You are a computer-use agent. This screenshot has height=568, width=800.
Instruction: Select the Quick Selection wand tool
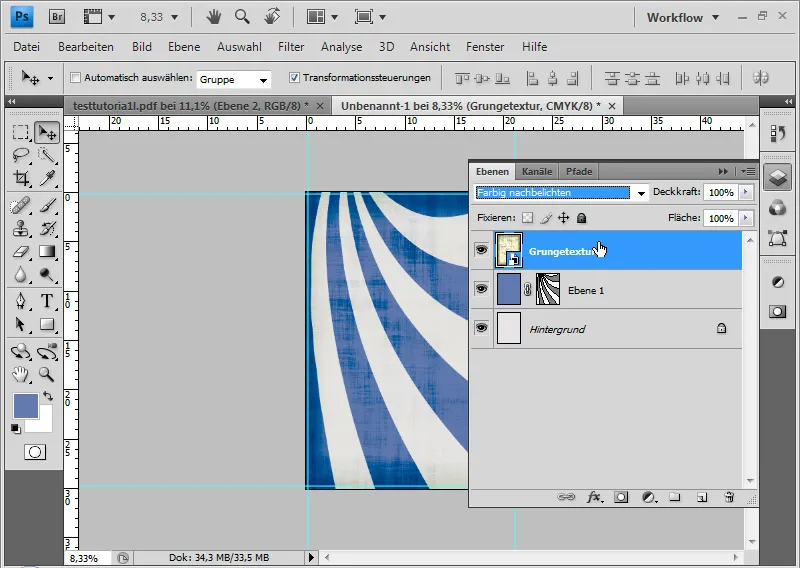[x=47, y=155]
